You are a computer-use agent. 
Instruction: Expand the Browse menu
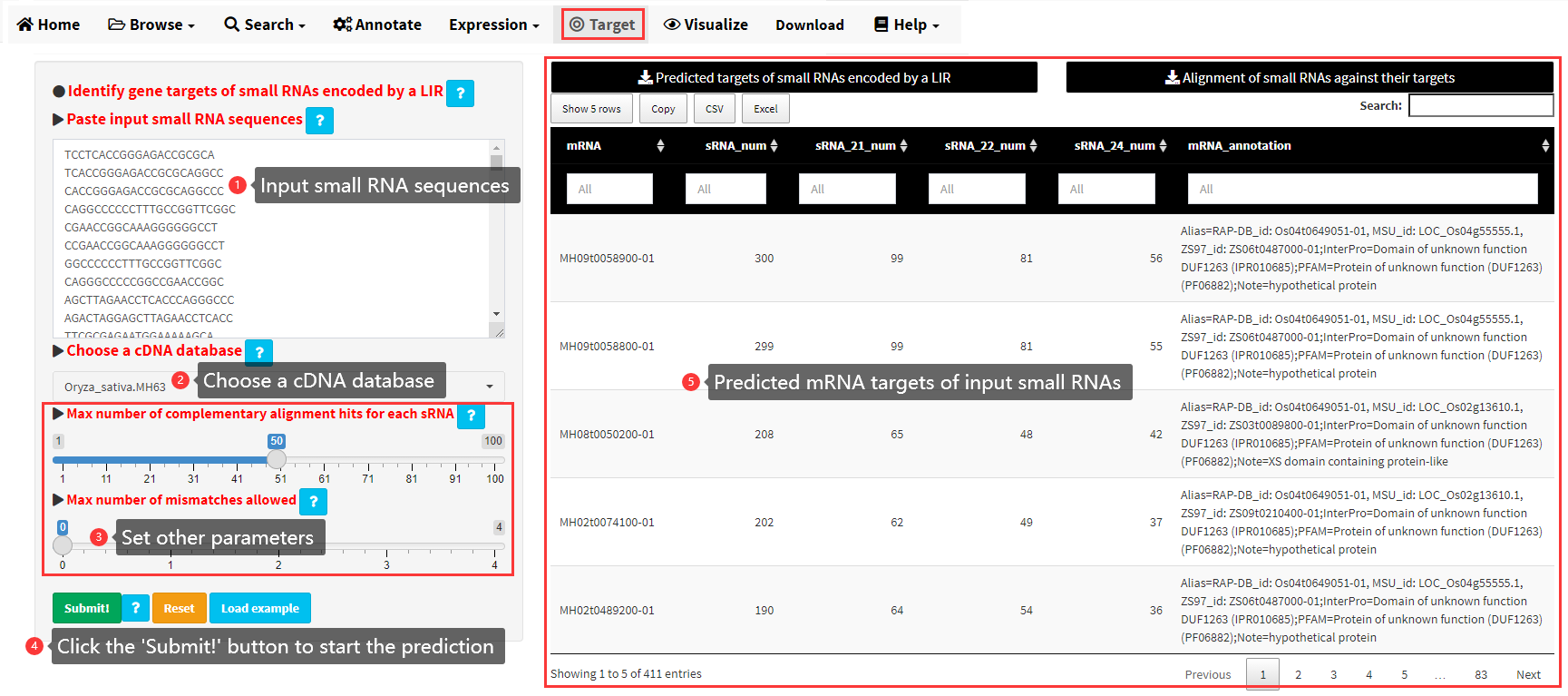[151, 25]
